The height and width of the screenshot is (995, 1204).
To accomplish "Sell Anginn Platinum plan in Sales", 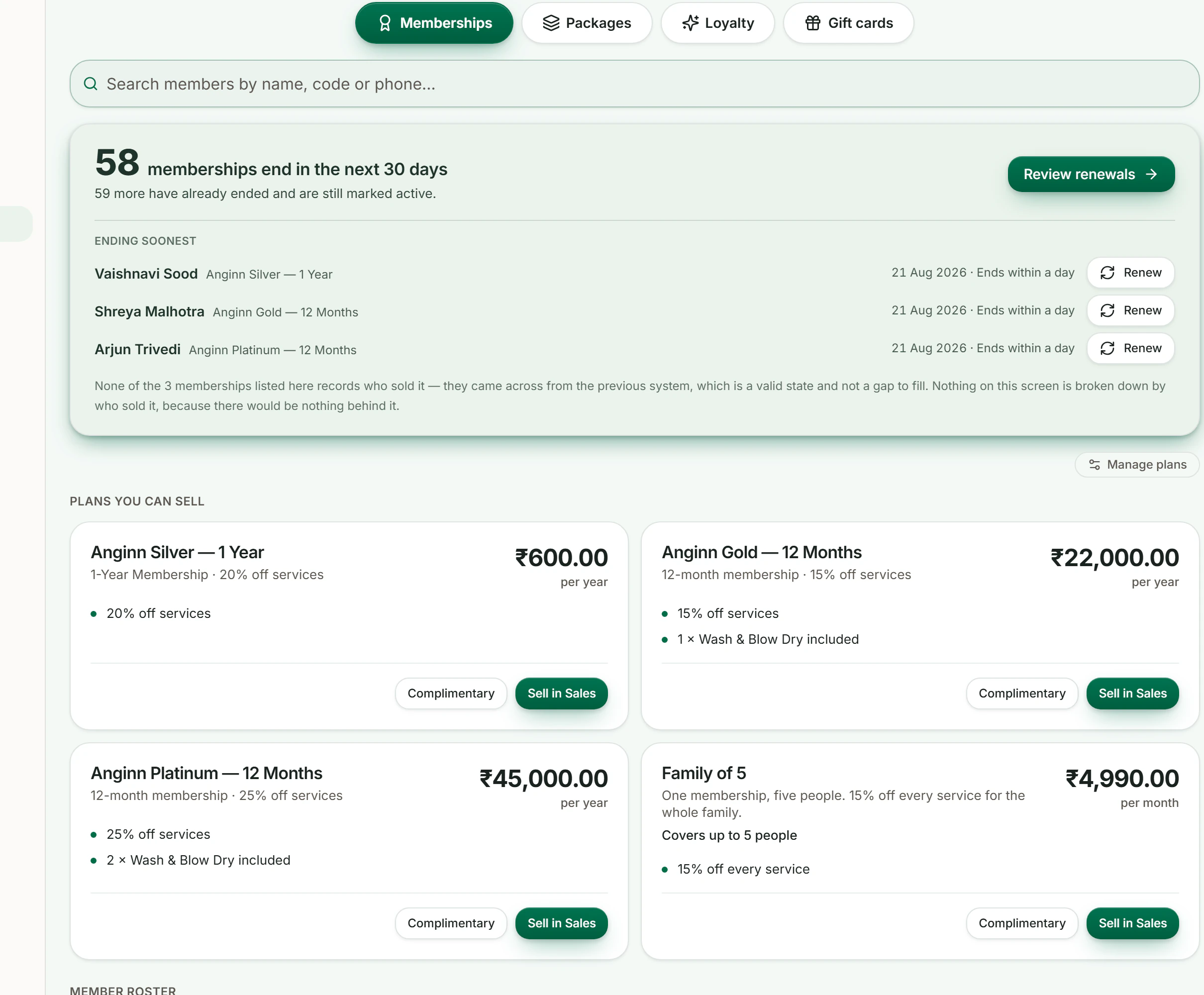I will coord(562,923).
